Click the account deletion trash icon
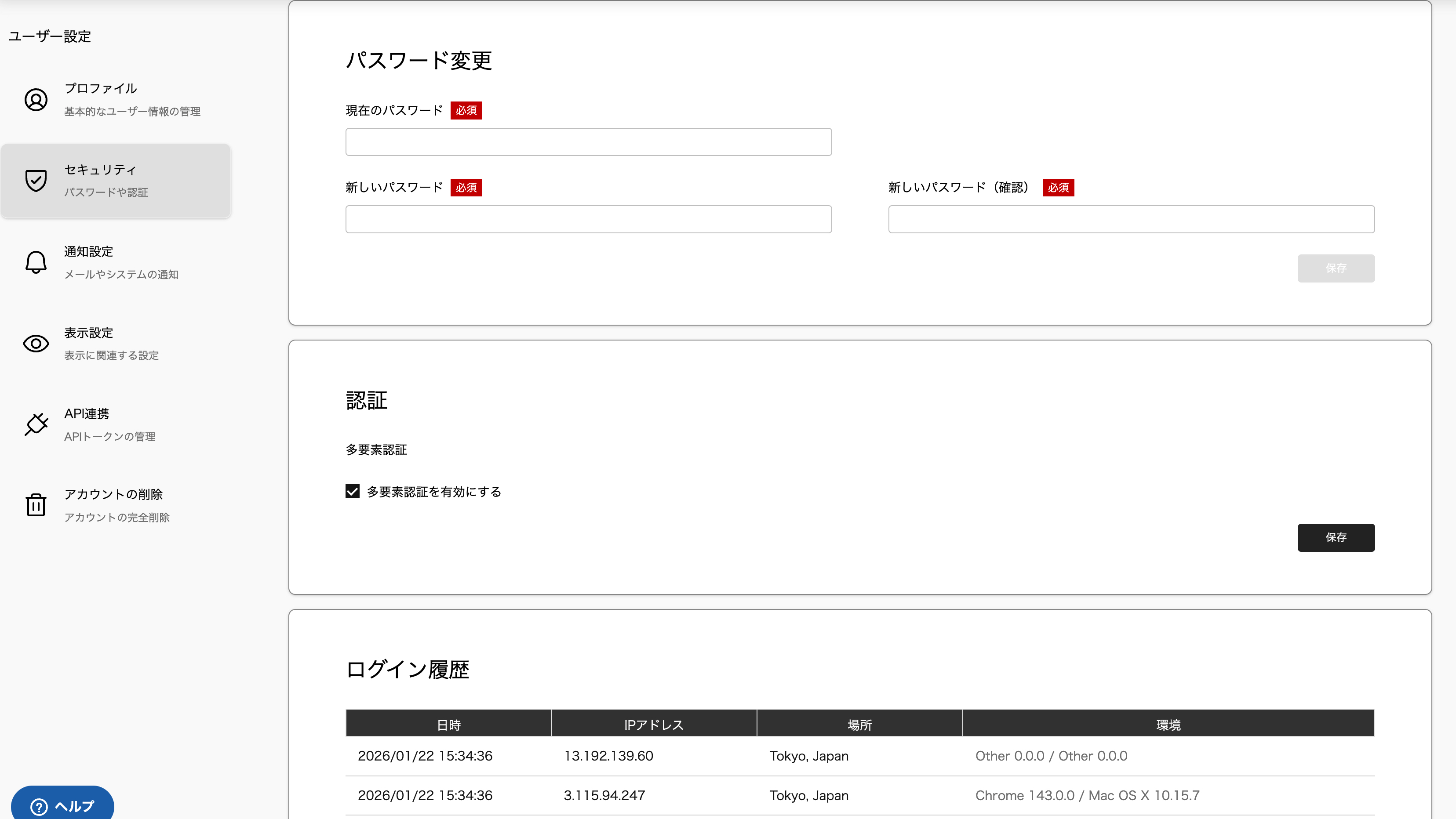The width and height of the screenshot is (1456, 819). (36, 505)
